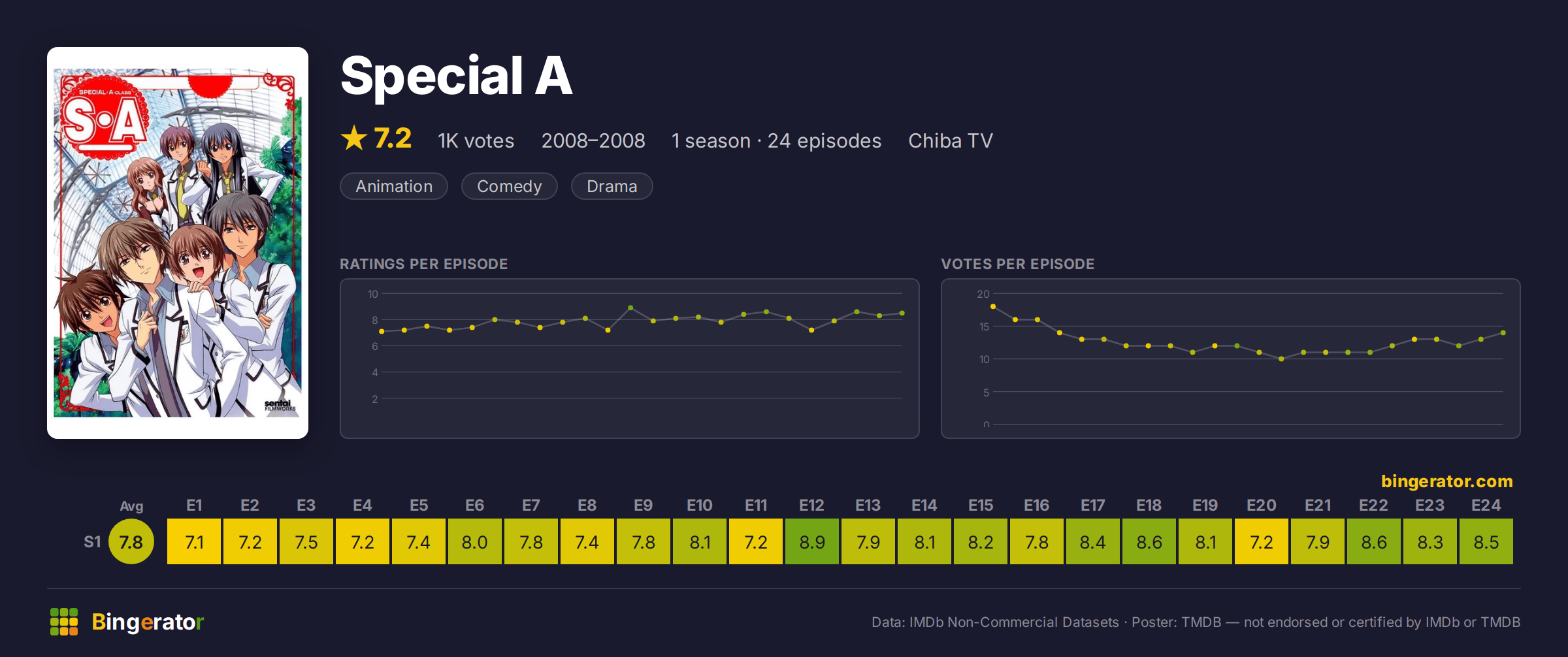
Task: Select the Animation genre tag
Action: [x=394, y=186]
